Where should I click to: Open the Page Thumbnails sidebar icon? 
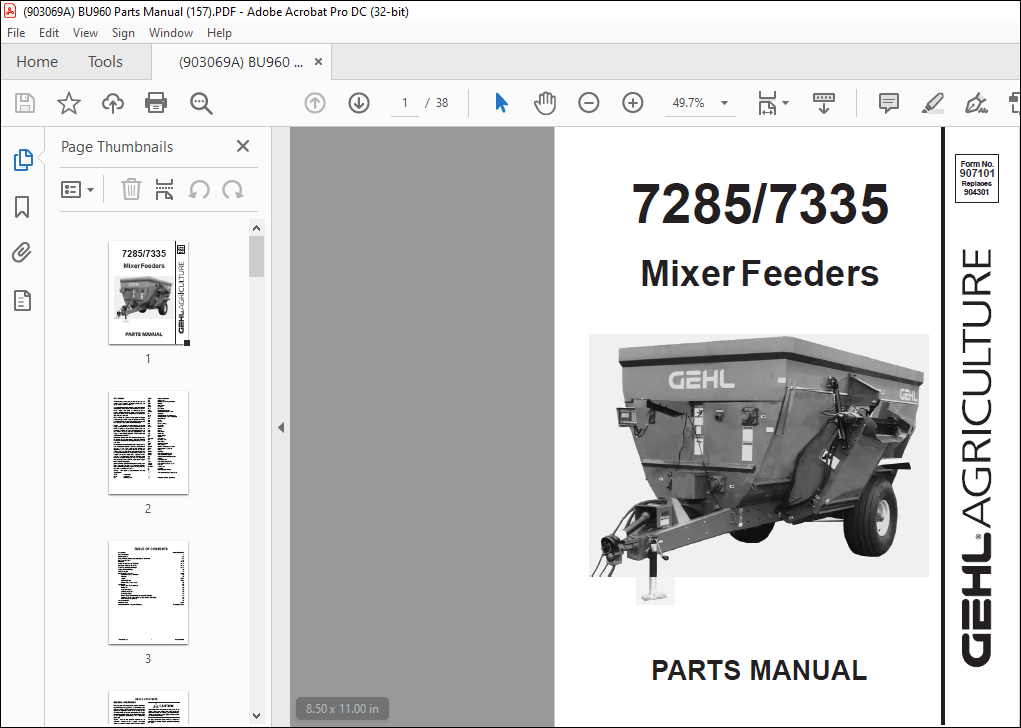pyautogui.click(x=23, y=160)
